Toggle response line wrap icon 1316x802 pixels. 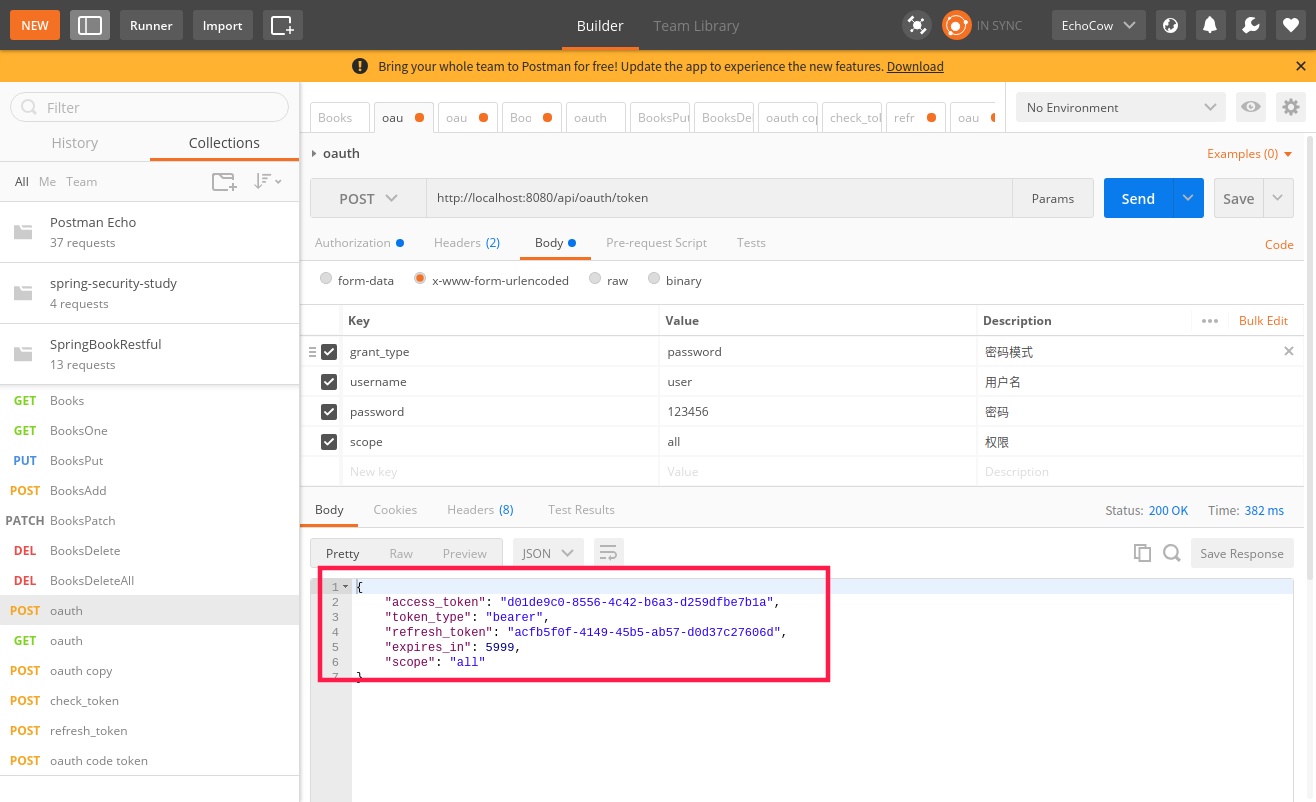pos(608,553)
